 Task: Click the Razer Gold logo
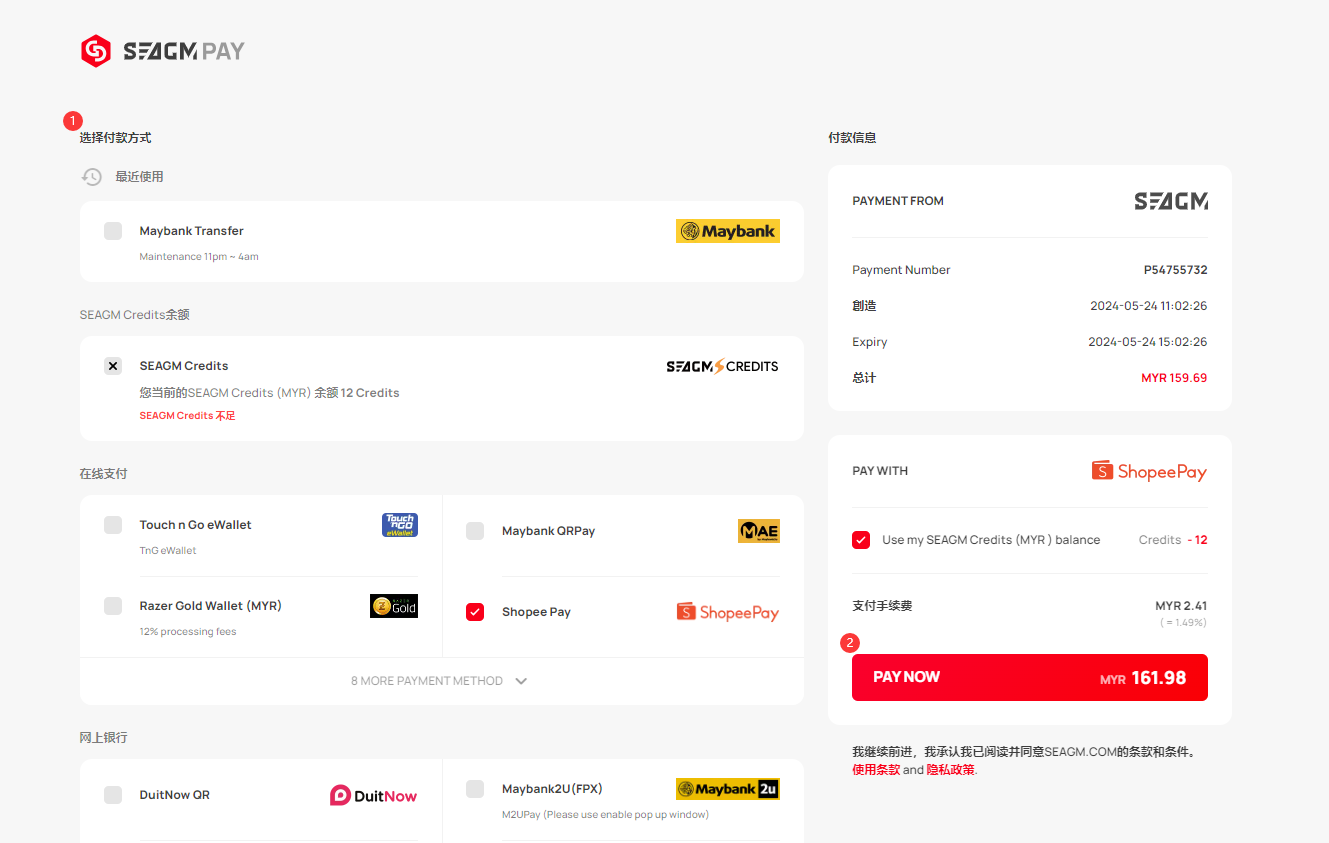(394, 606)
